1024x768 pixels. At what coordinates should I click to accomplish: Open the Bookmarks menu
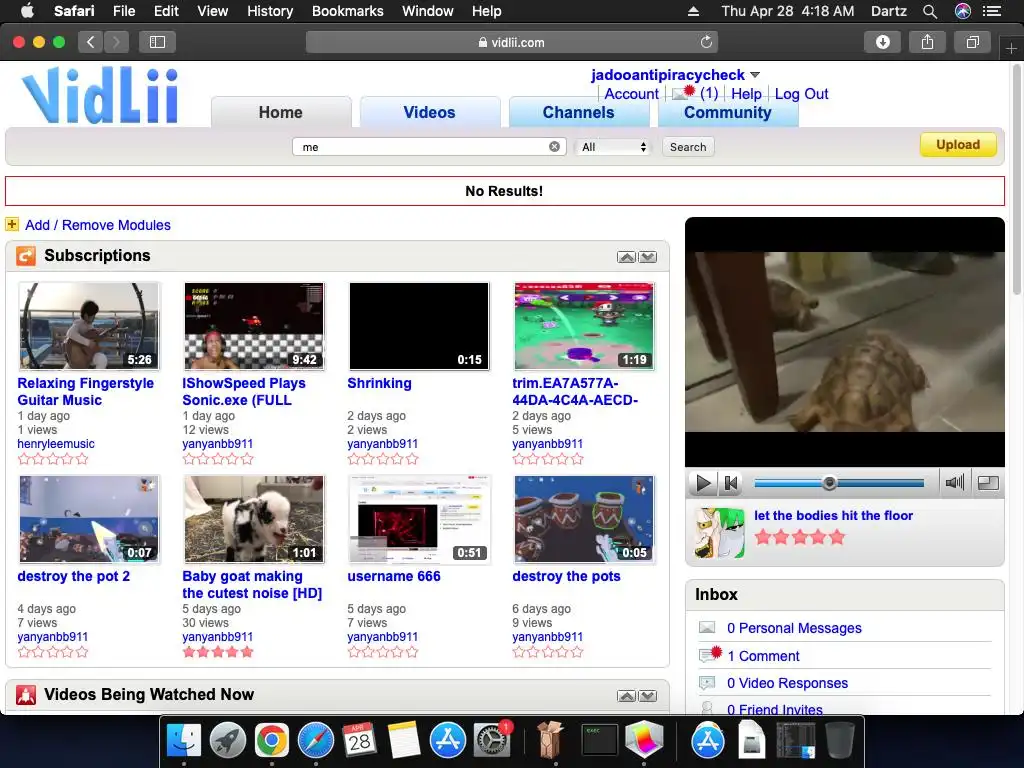click(x=347, y=11)
